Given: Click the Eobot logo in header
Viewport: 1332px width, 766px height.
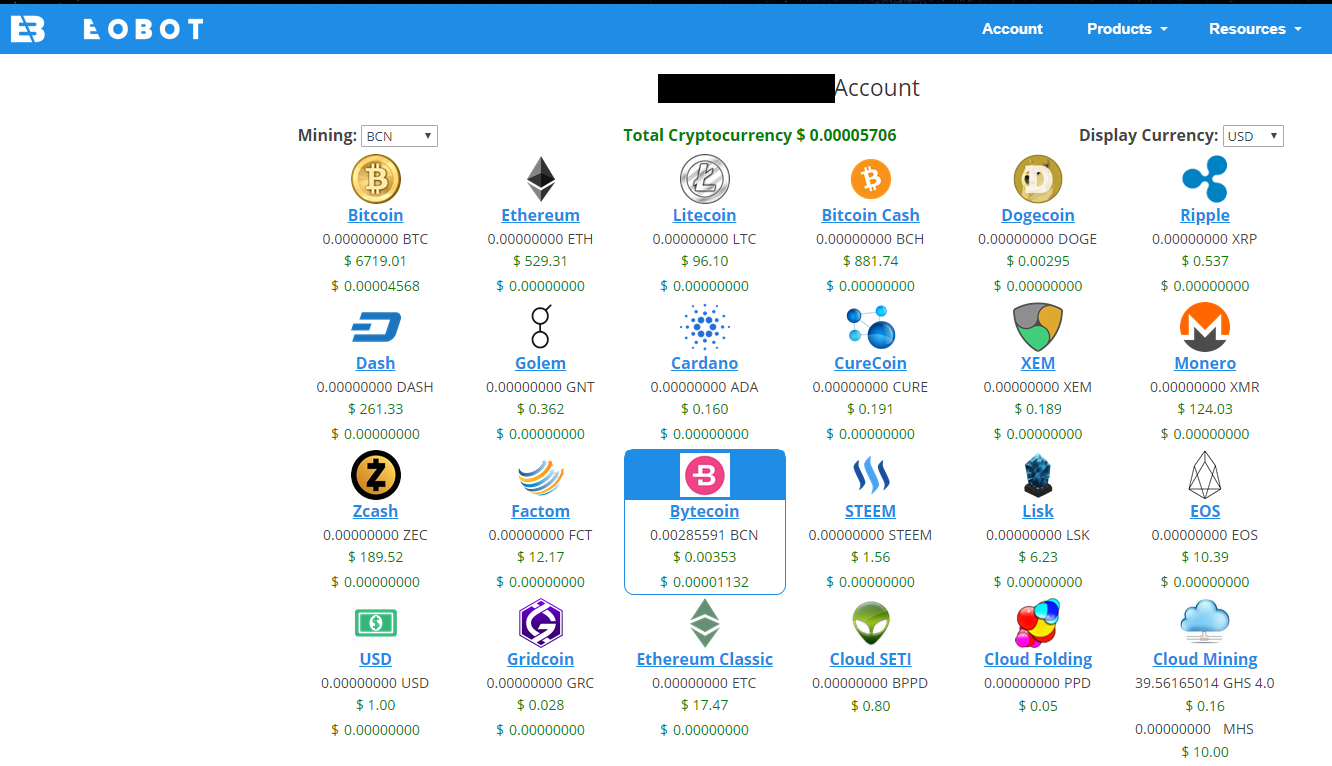Looking at the screenshot, I should tap(107, 29).
